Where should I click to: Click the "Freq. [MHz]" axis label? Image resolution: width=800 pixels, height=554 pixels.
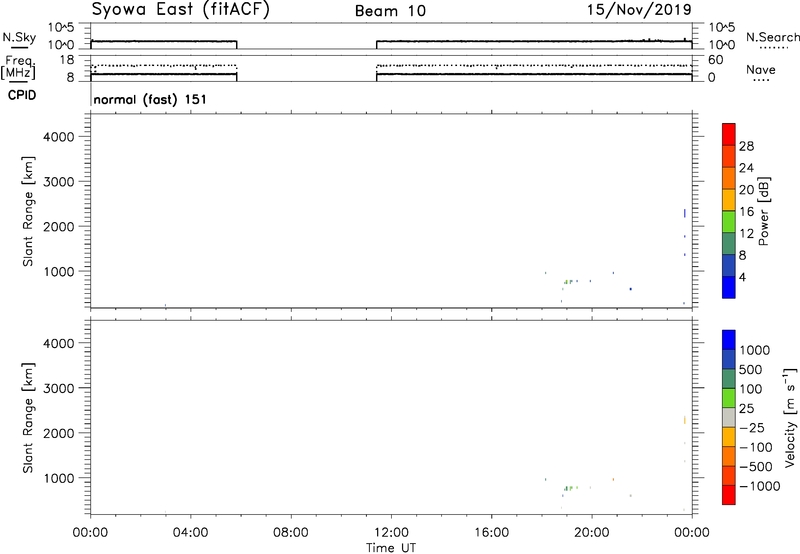(x=20, y=68)
